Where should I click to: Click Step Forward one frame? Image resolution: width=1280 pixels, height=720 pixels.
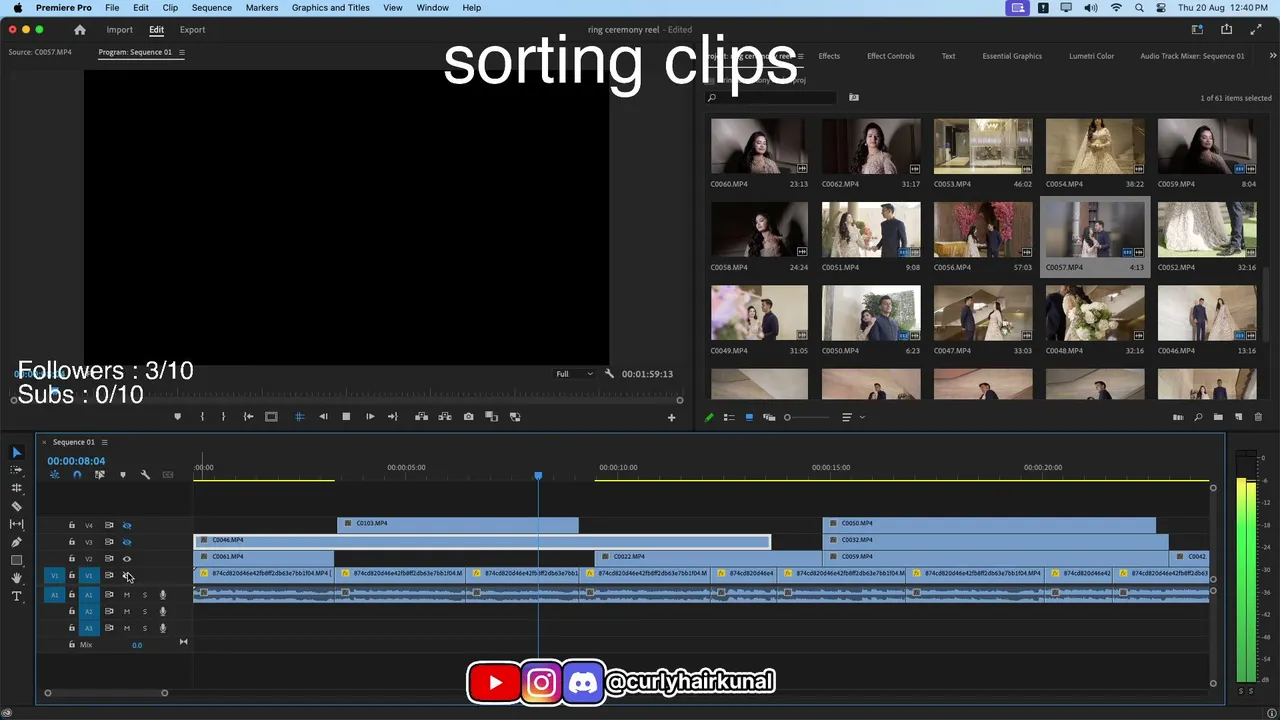(x=370, y=417)
